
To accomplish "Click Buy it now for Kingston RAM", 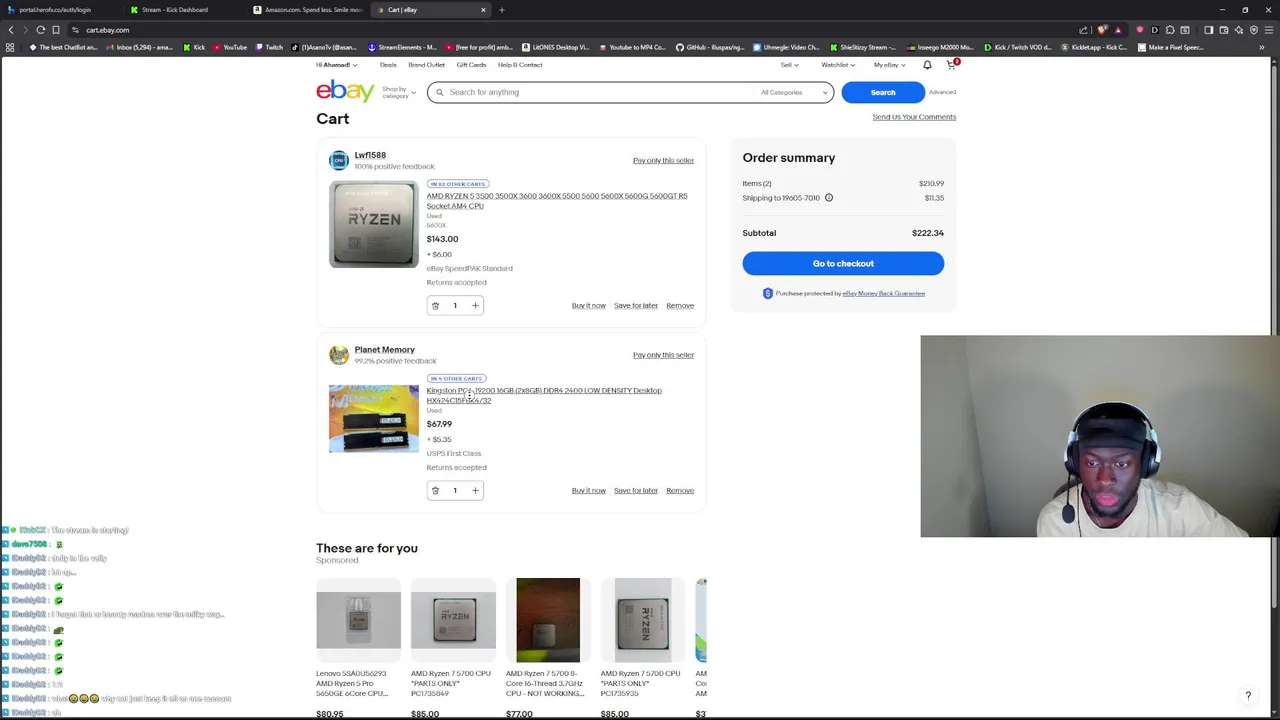I will [588, 490].
